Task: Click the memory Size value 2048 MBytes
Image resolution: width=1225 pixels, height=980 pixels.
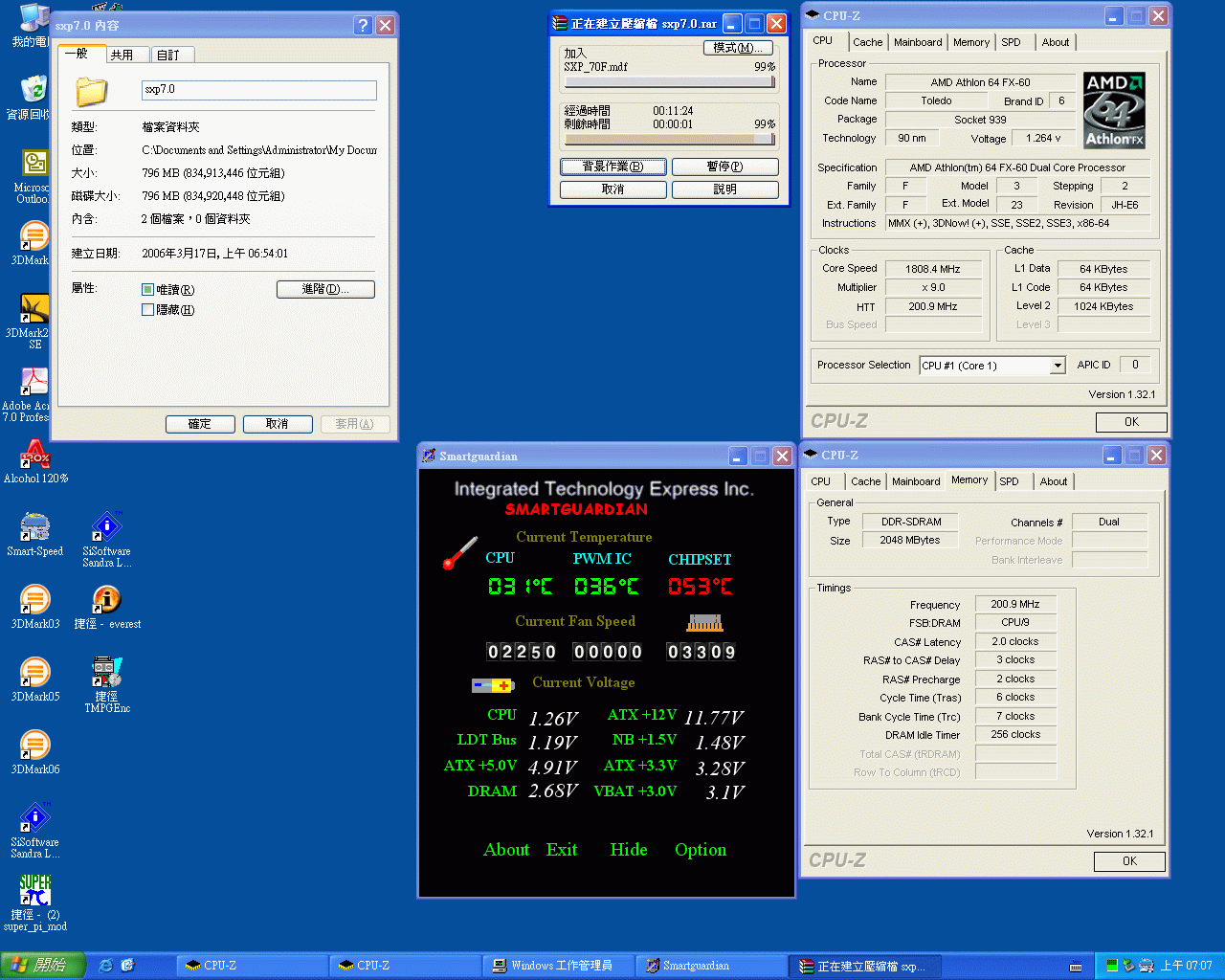Action: [x=910, y=540]
